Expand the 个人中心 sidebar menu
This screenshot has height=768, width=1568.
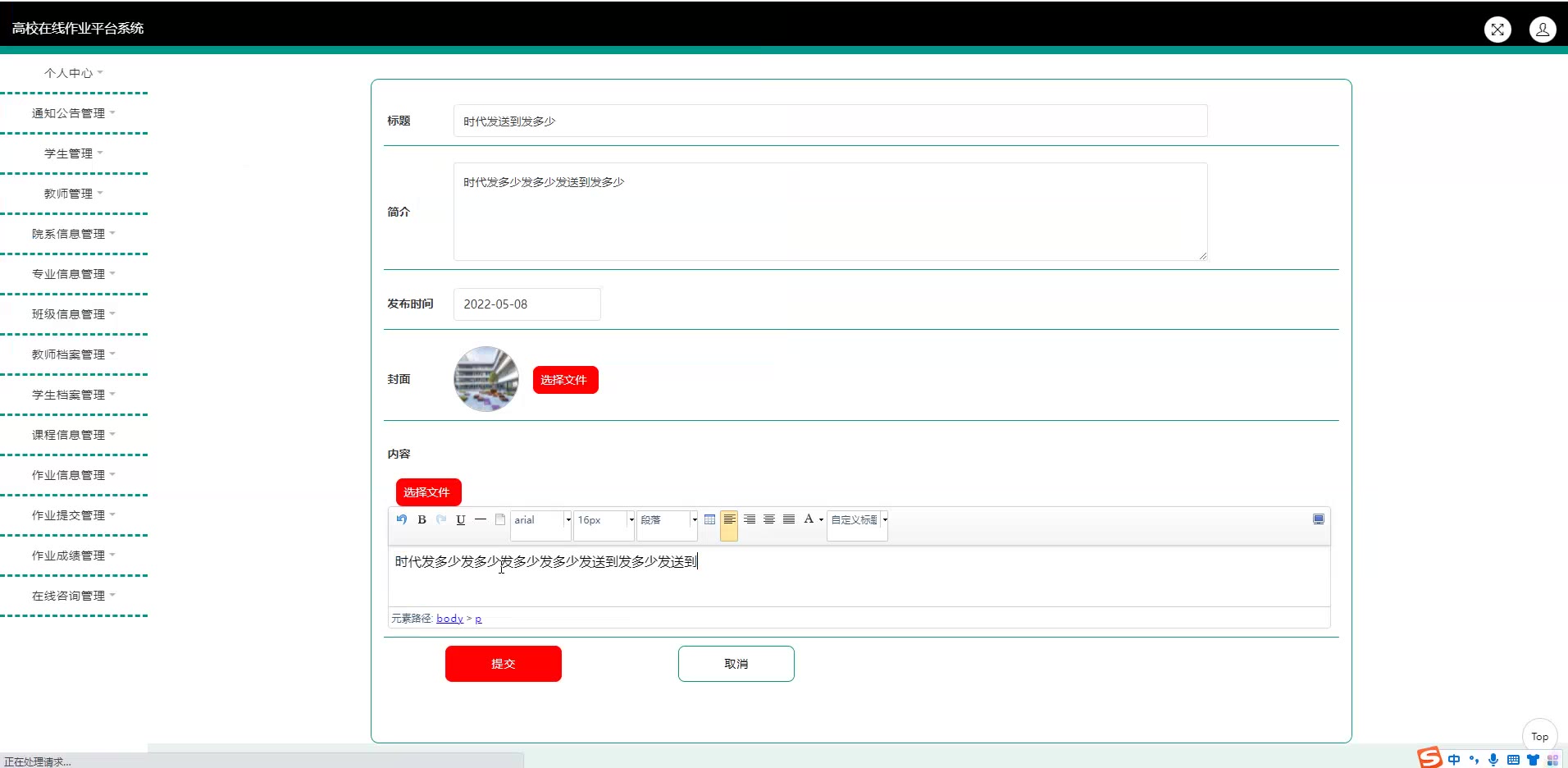click(74, 73)
